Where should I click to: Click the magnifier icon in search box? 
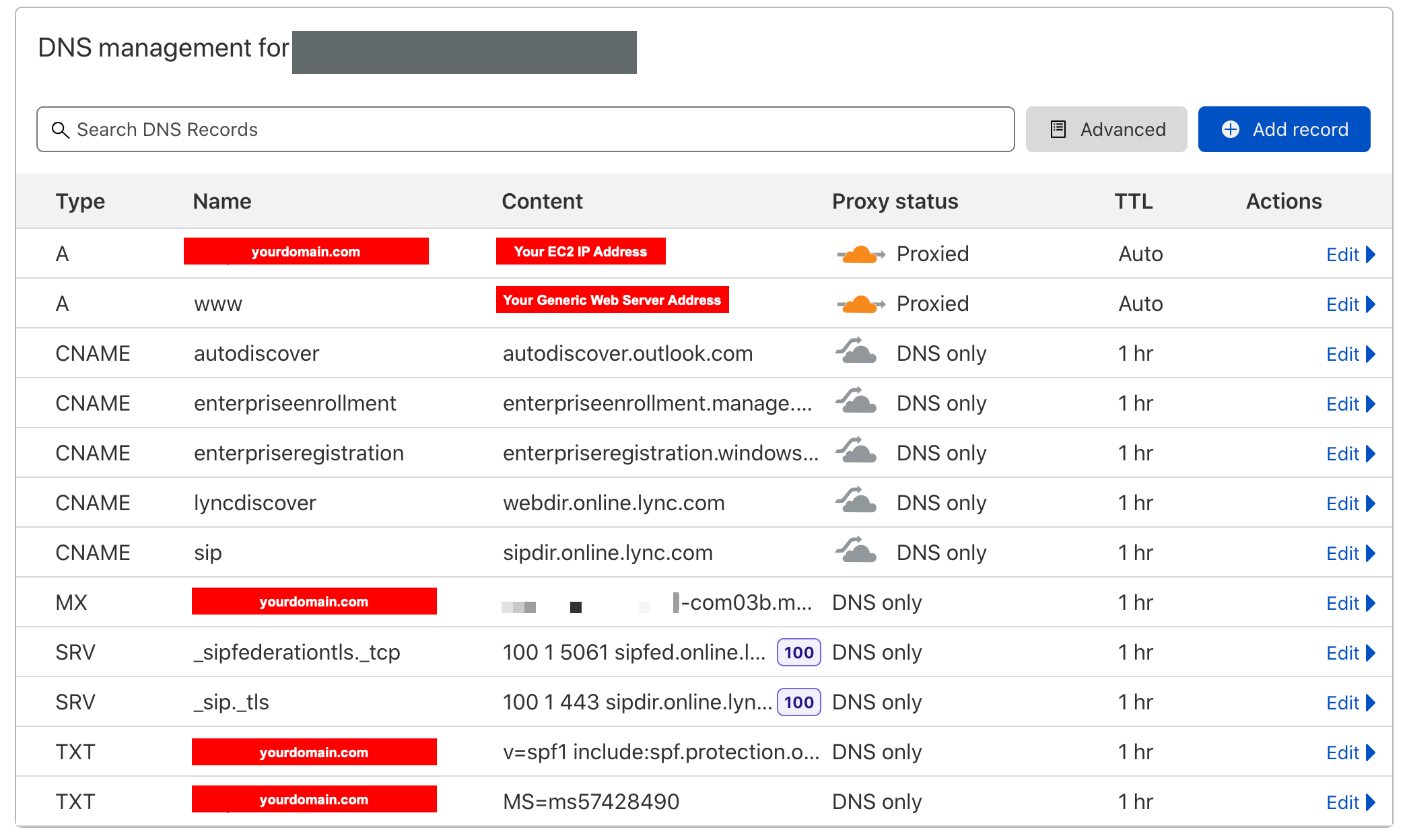(x=61, y=130)
